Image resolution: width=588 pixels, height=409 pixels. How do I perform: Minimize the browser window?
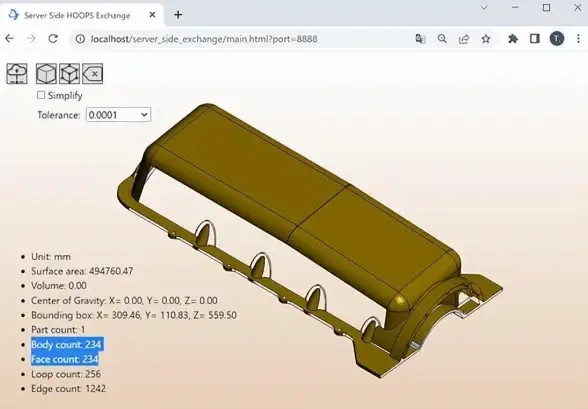pos(515,7)
